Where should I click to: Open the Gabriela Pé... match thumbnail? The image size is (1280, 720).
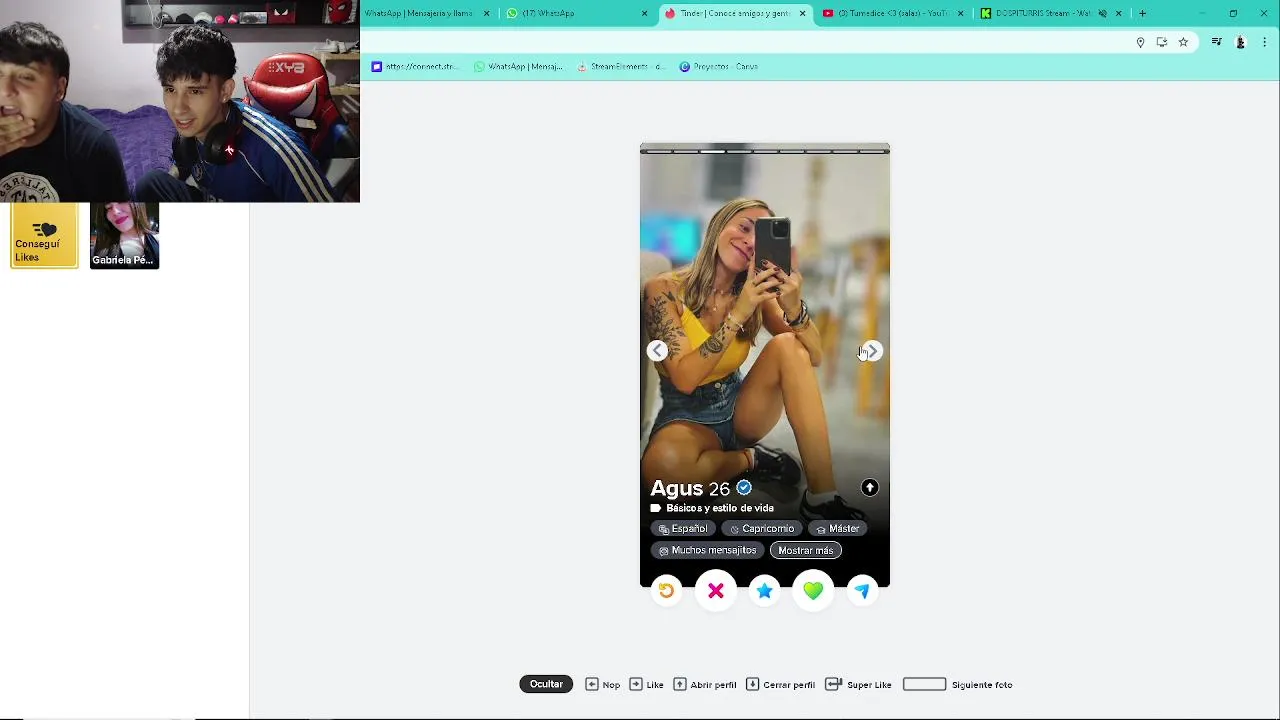(124, 236)
